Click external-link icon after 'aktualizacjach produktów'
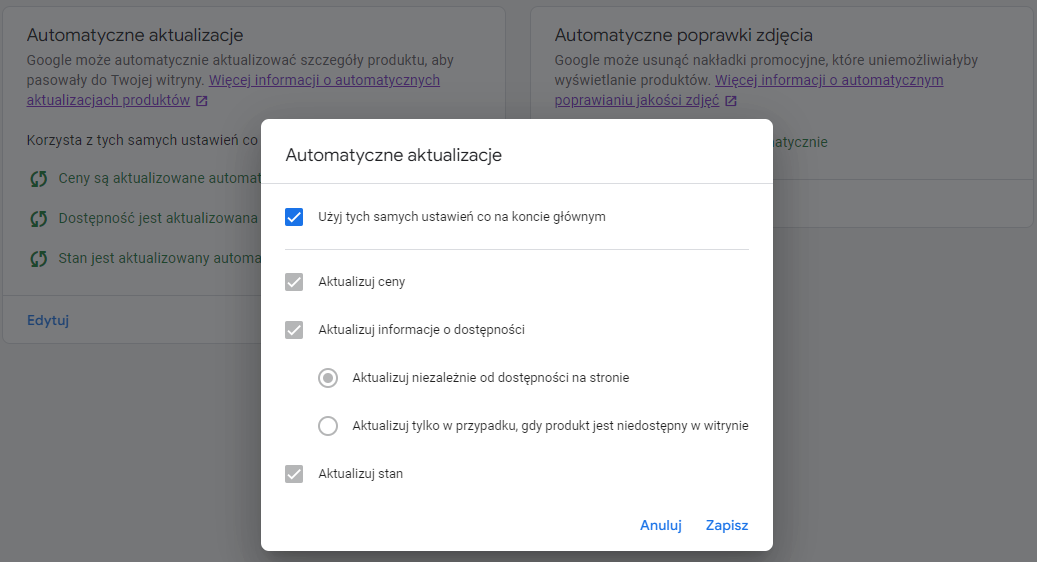 click(x=202, y=101)
